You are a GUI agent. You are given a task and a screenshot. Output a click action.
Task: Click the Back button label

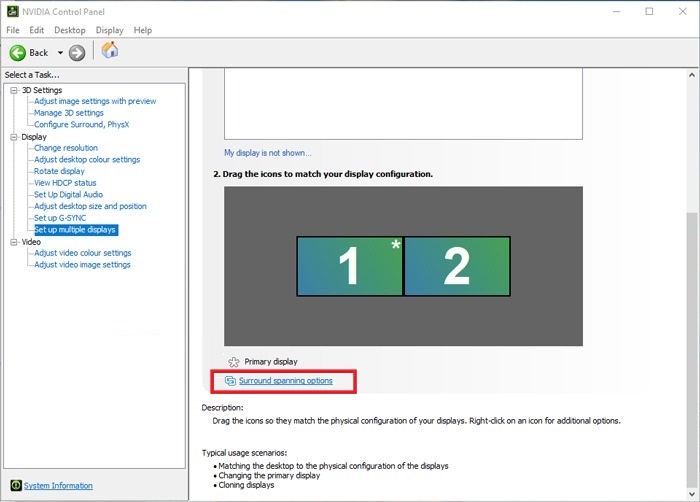[x=38, y=53]
